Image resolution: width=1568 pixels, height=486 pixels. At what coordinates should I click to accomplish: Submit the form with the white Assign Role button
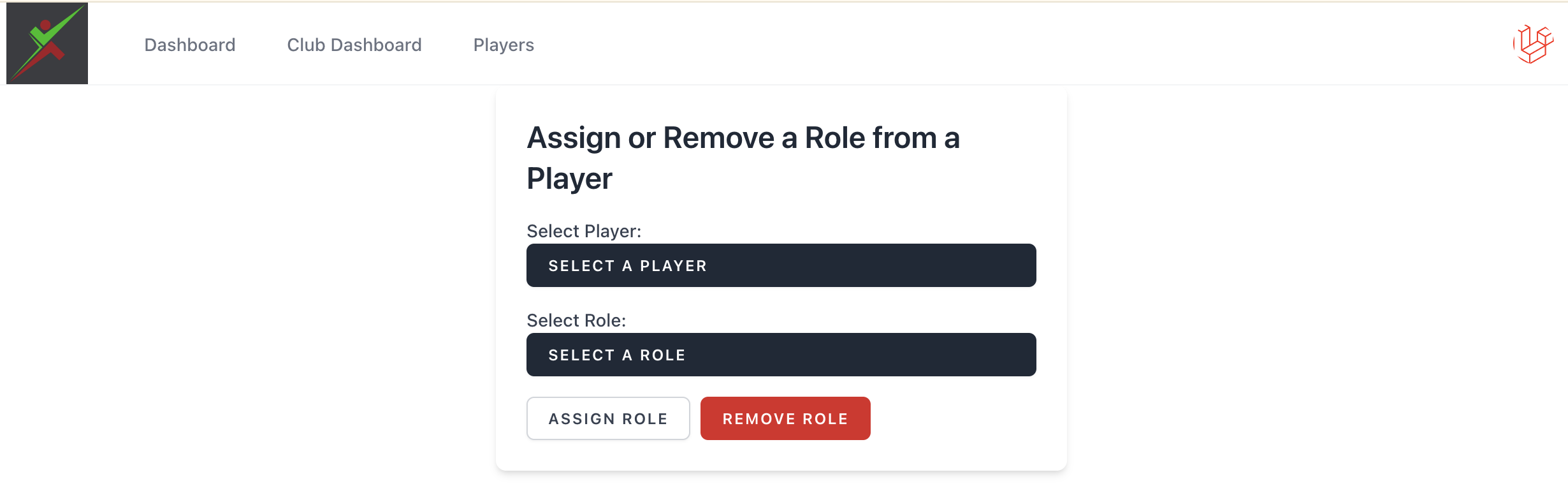(607, 418)
